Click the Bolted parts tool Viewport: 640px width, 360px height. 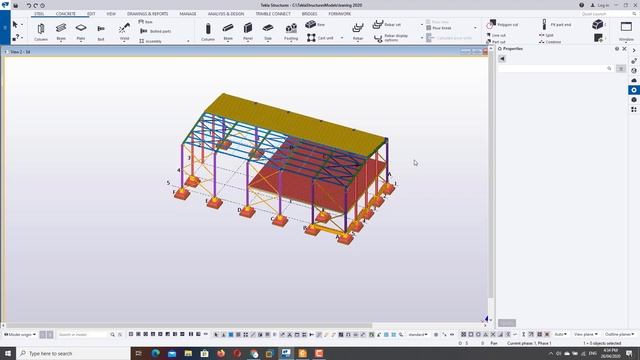(x=156, y=31)
